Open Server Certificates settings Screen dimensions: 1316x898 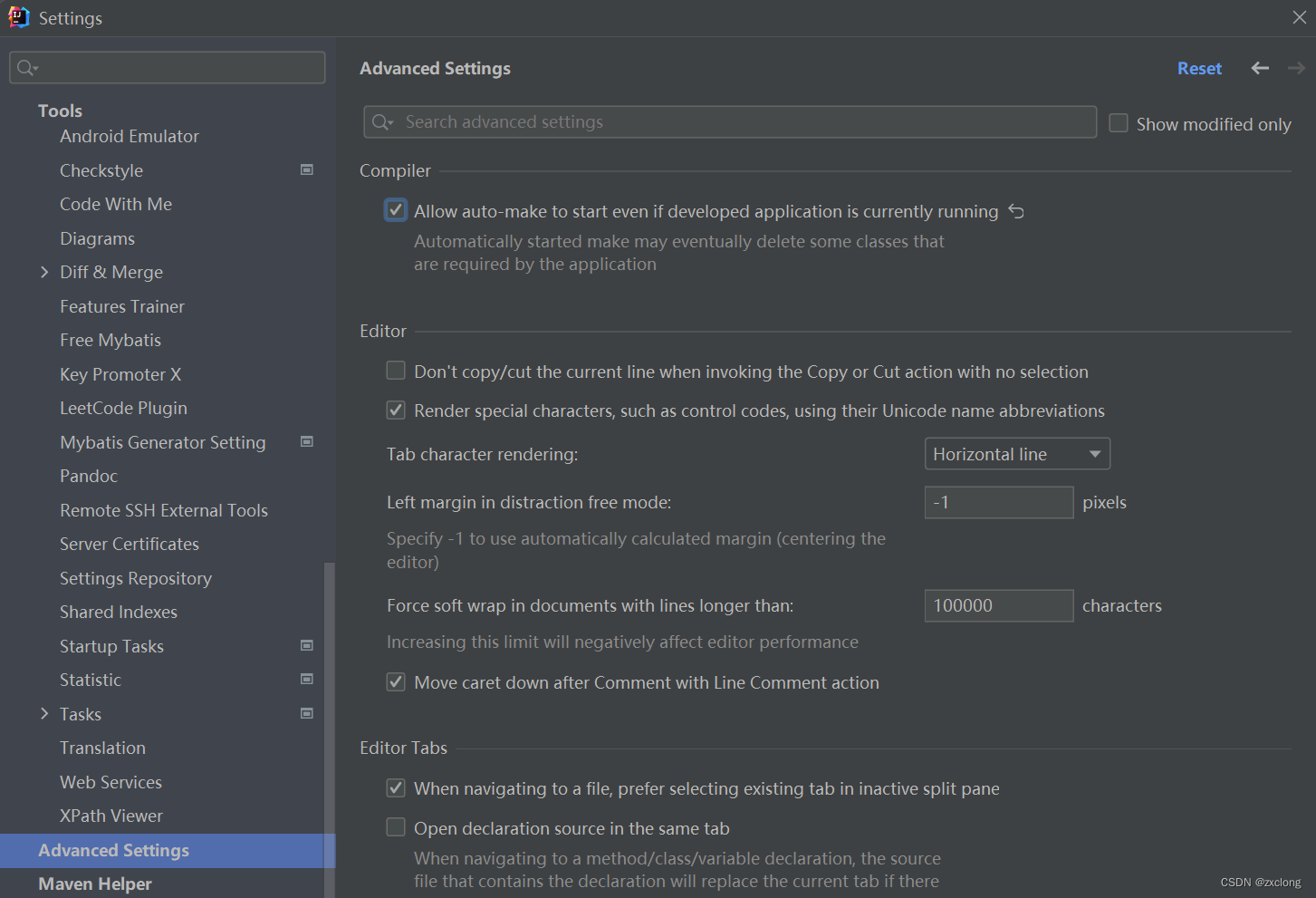pos(130,544)
